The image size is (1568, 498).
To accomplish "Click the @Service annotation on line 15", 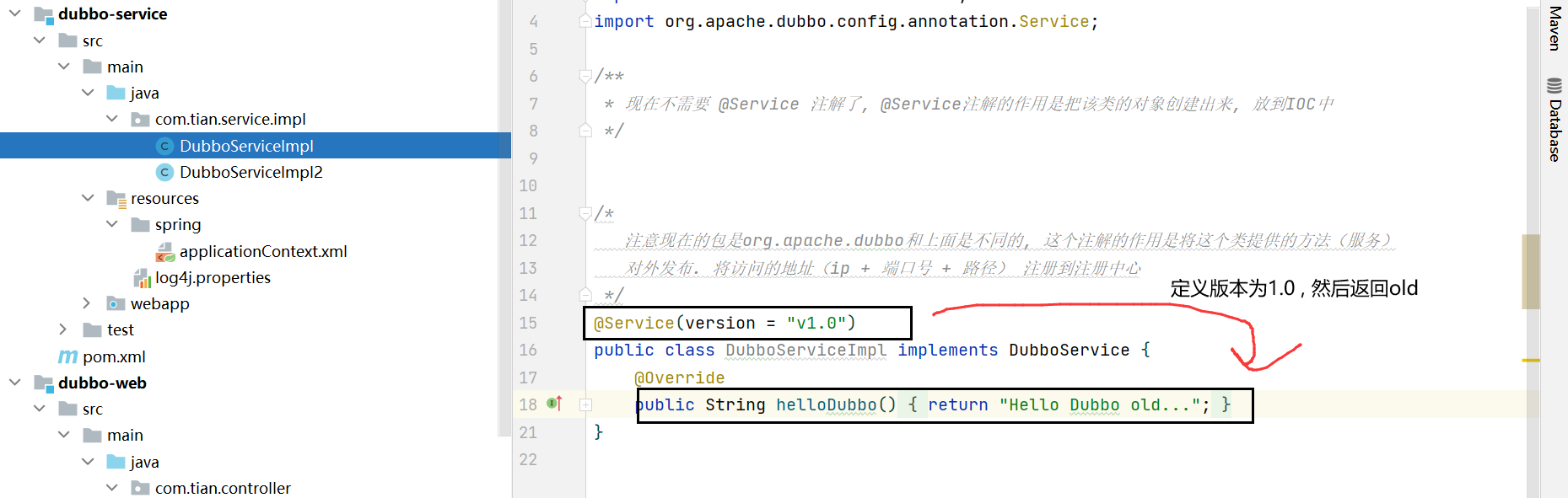I will [x=633, y=323].
